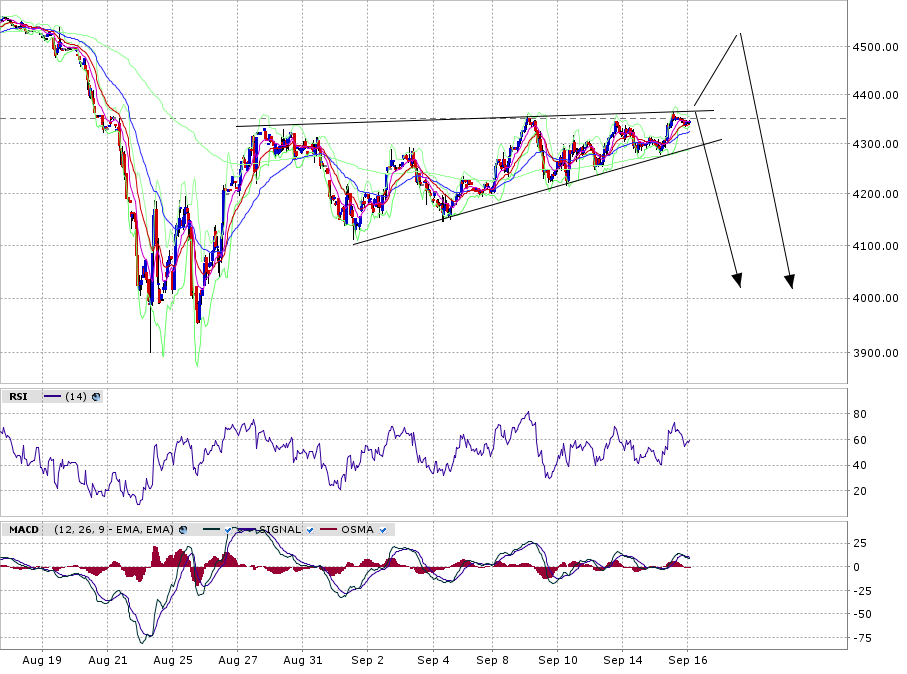The width and height of the screenshot is (907, 674).
Task: Select MACD parameters (12, 26, 9 - EMA, EMA)
Action: (114, 530)
